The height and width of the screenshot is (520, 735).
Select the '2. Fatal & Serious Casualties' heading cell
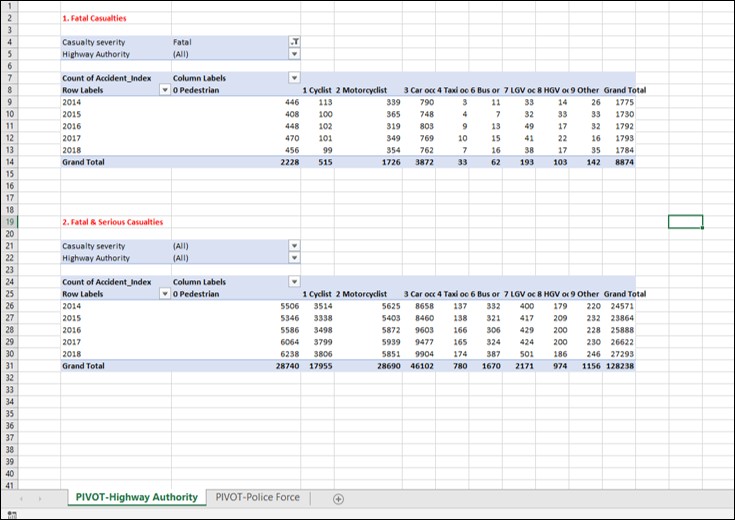pyautogui.click(x=112, y=222)
